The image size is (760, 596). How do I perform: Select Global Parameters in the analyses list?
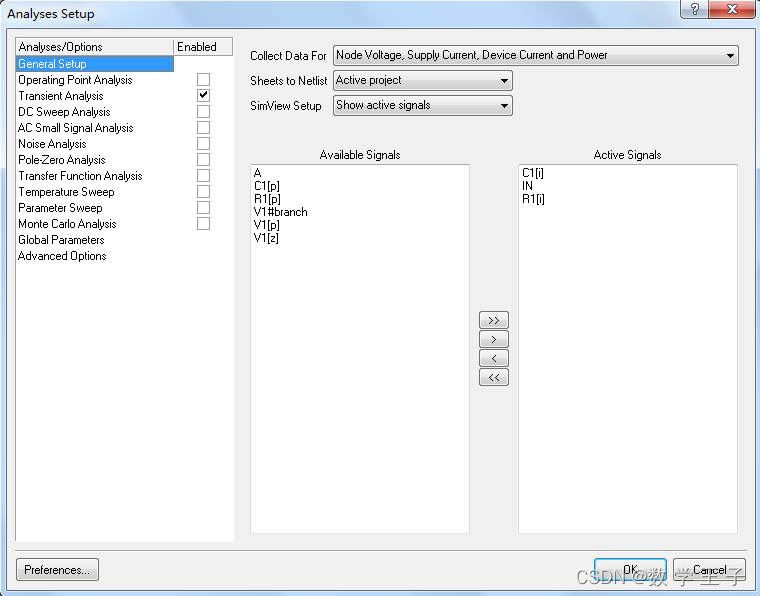[x=61, y=240]
